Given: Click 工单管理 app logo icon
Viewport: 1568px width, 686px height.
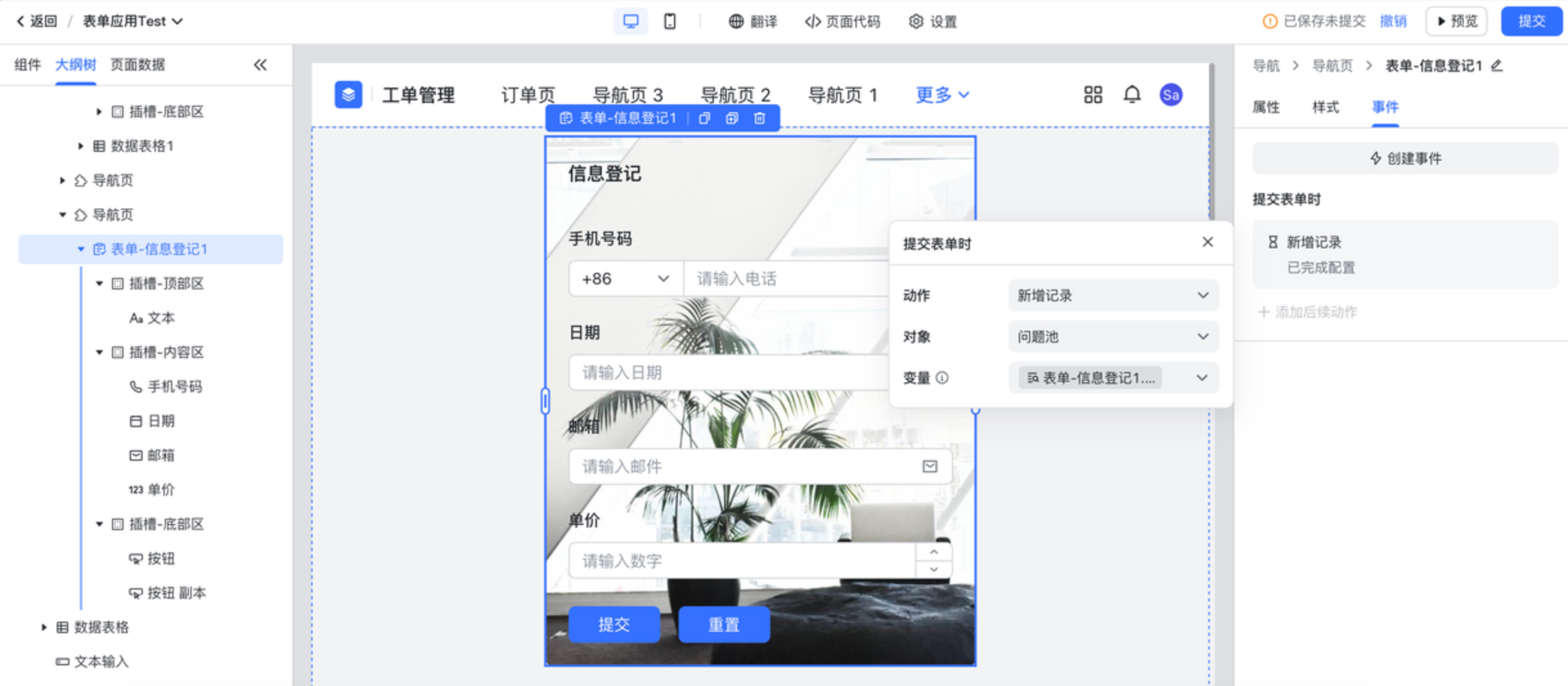Looking at the screenshot, I should [x=348, y=95].
